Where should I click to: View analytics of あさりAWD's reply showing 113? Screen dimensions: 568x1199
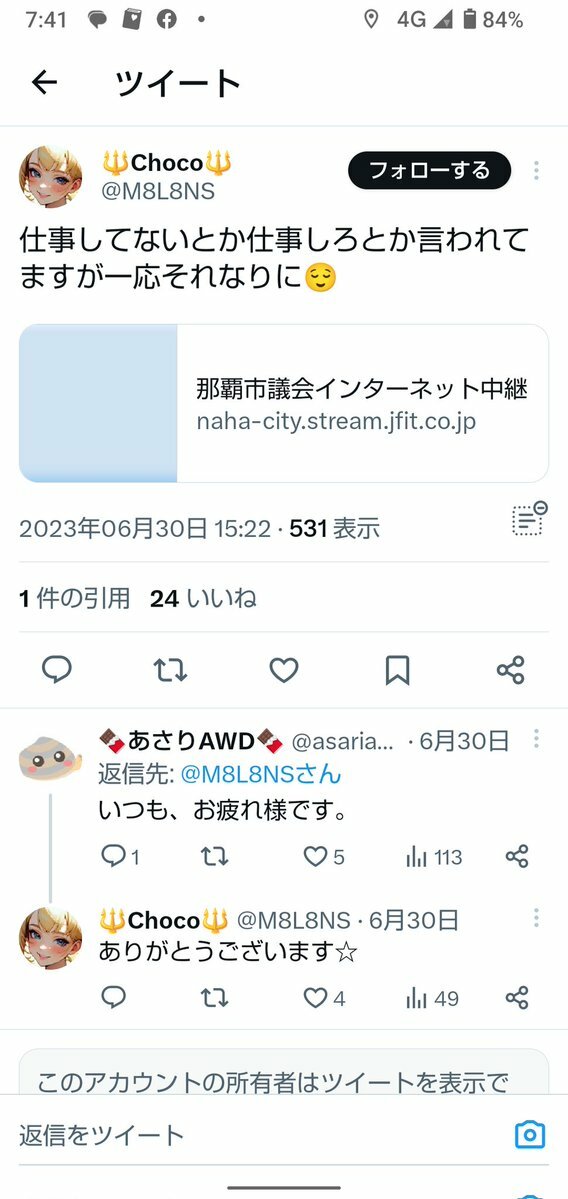tap(434, 857)
